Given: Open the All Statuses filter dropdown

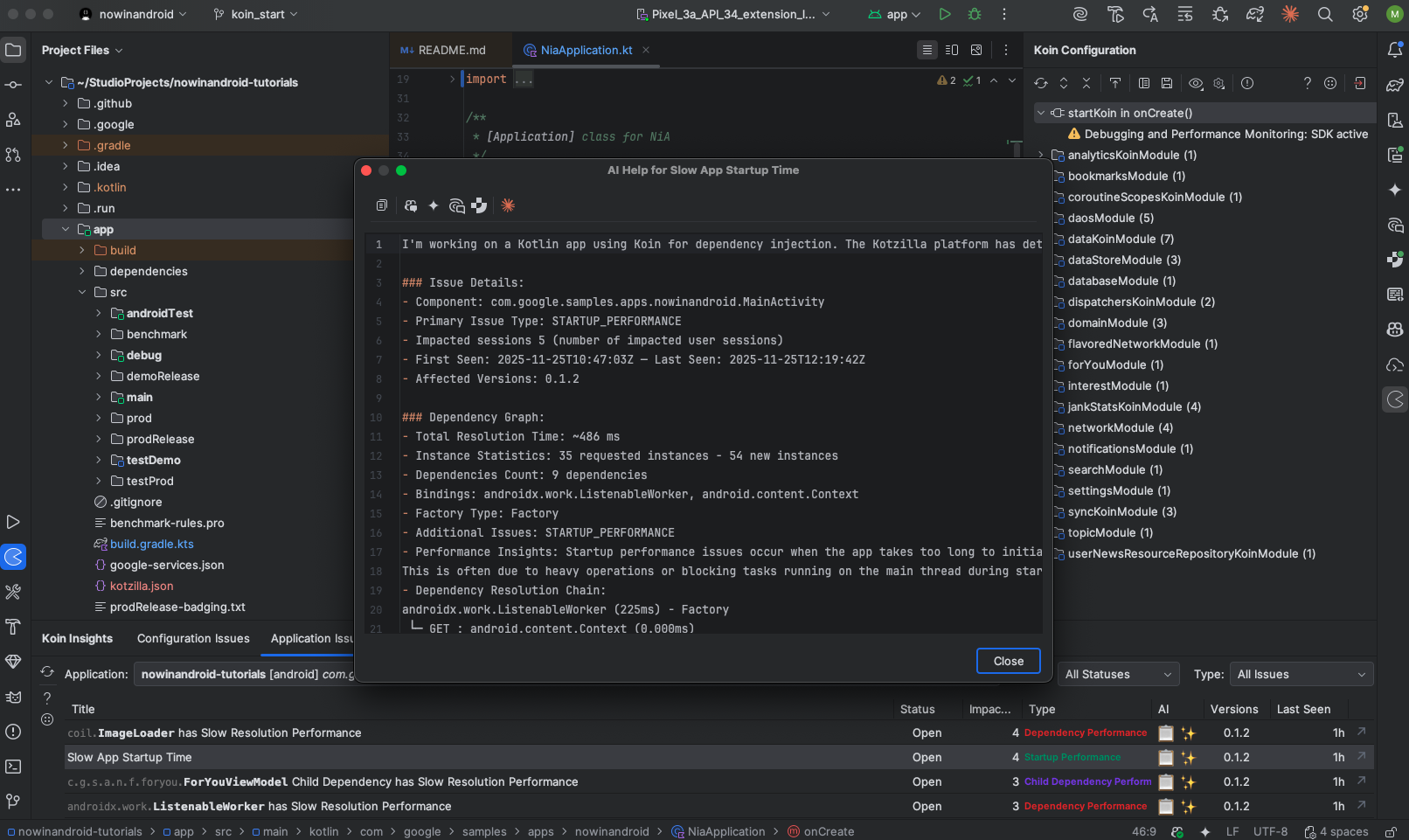Looking at the screenshot, I should (x=1118, y=674).
